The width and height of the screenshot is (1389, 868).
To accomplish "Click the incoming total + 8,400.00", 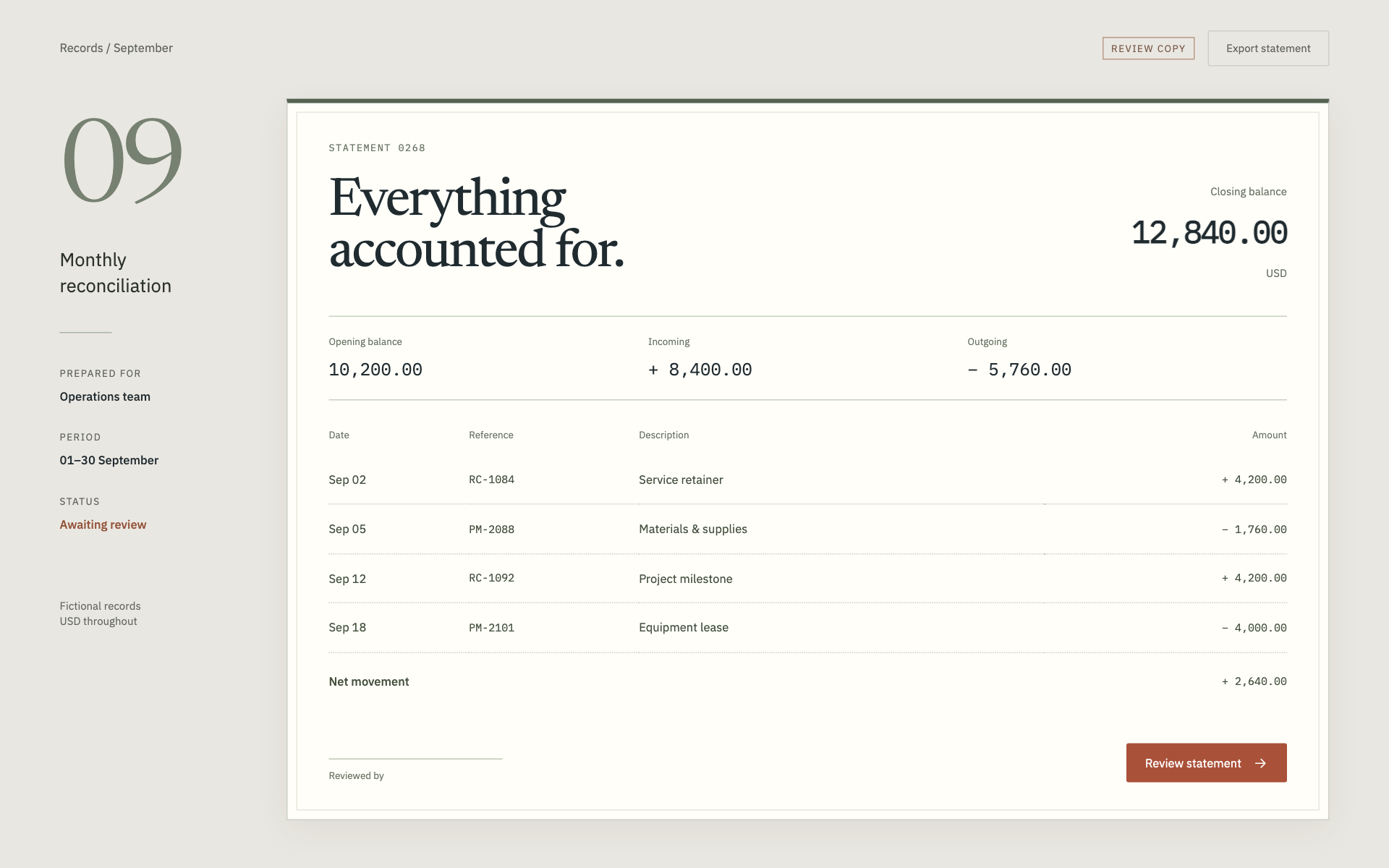I will pyautogui.click(x=700, y=370).
